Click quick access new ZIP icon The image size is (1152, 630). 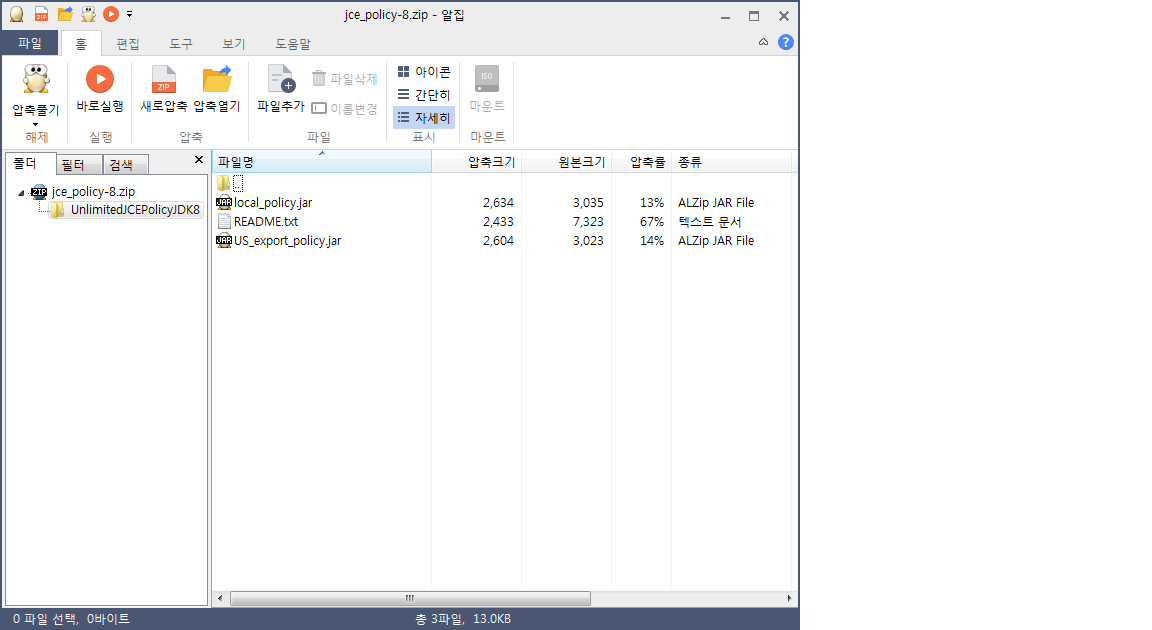[x=42, y=14]
